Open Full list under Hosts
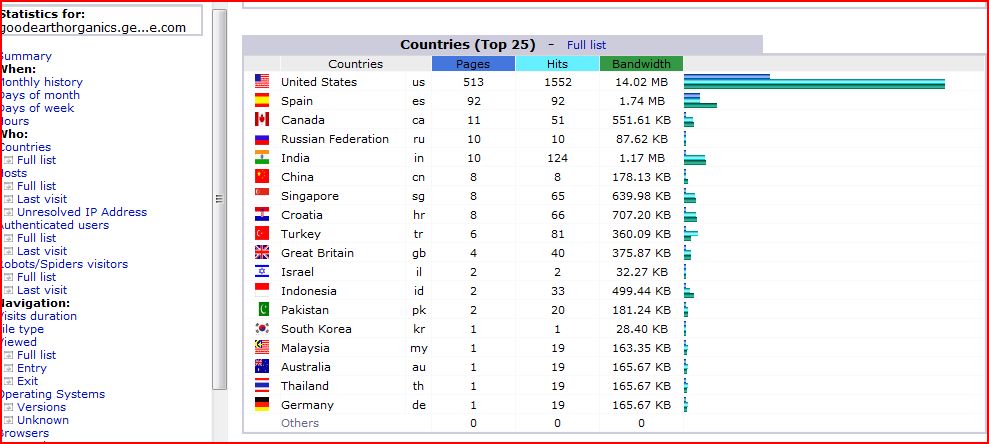This screenshot has width=989, height=444. pyautogui.click(x=37, y=186)
